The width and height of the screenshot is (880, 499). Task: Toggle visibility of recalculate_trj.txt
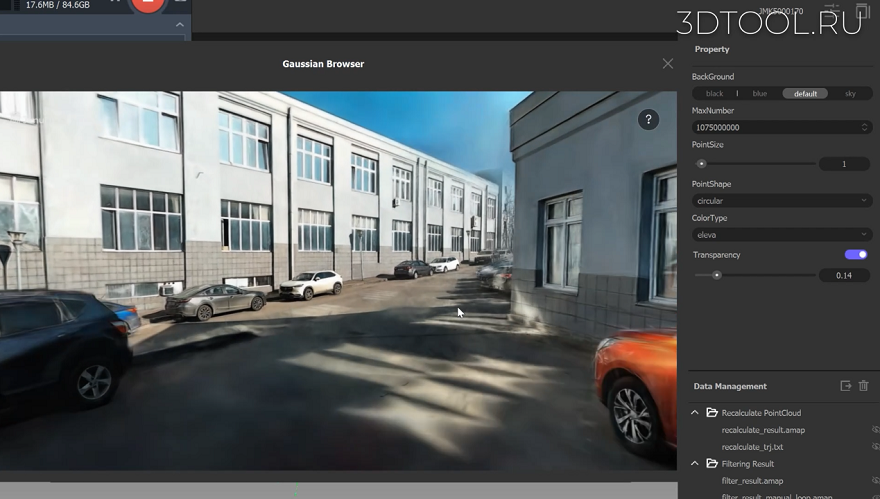tap(876, 447)
